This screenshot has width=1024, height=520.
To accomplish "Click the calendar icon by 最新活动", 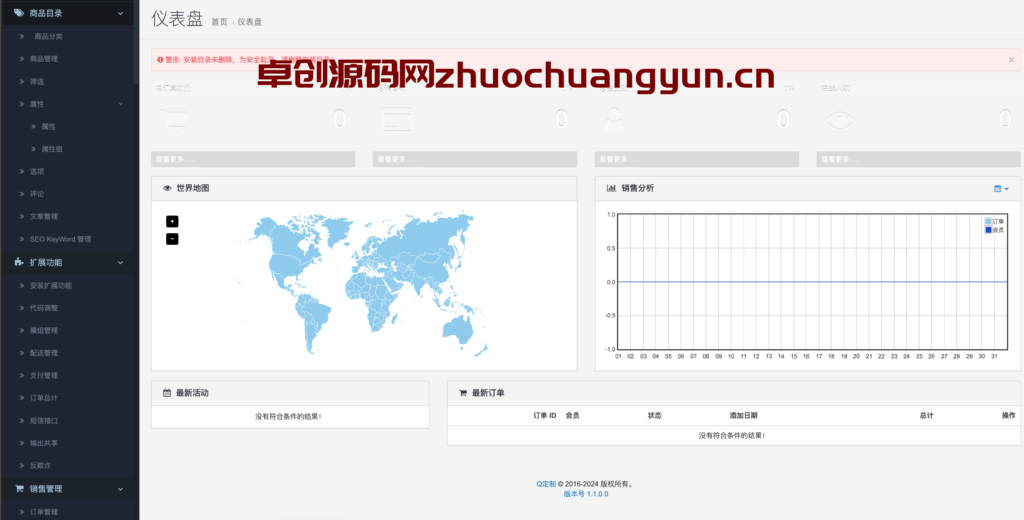I will (x=167, y=393).
